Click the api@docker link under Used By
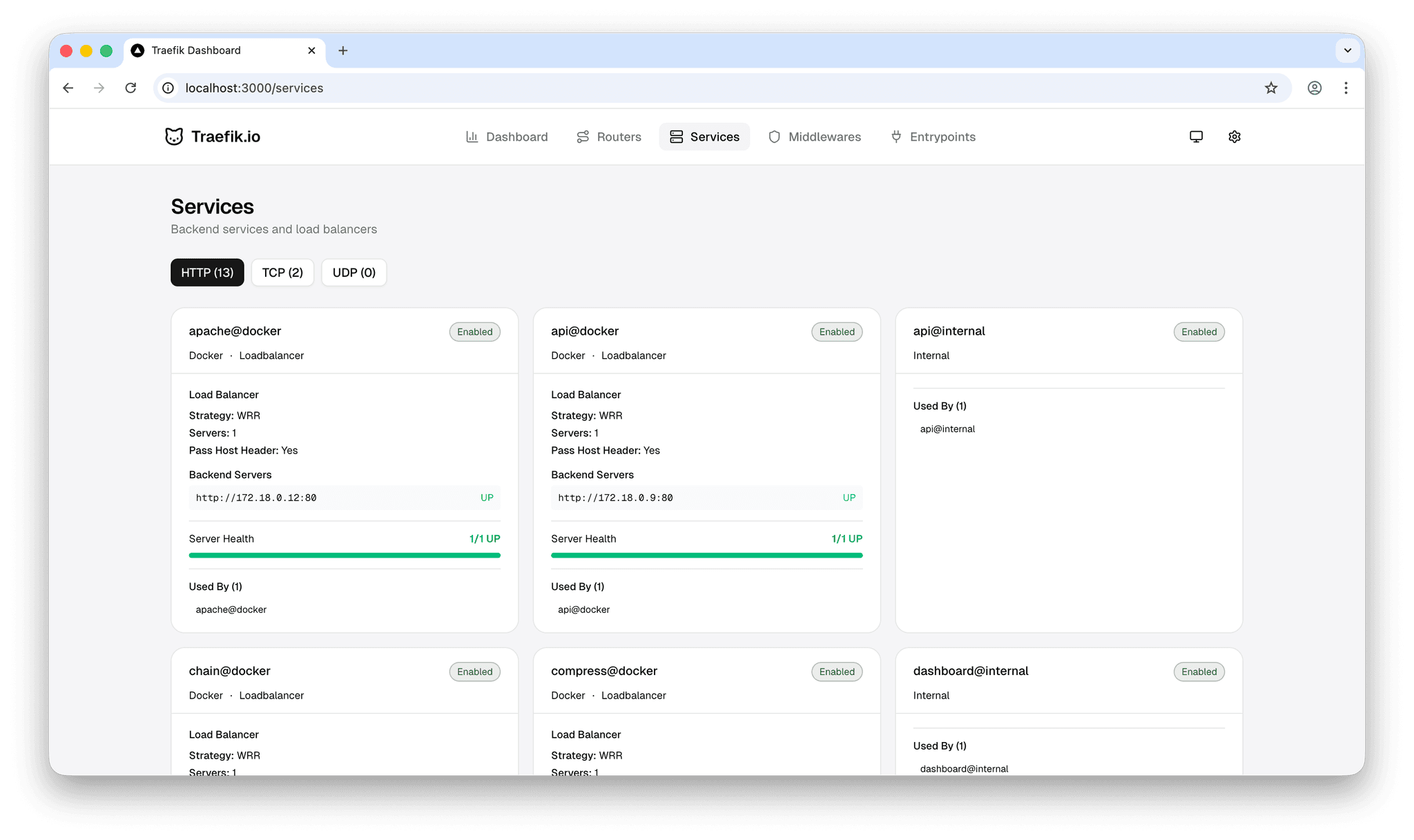The image size is (1414, 840). click(x=583, y=609)
